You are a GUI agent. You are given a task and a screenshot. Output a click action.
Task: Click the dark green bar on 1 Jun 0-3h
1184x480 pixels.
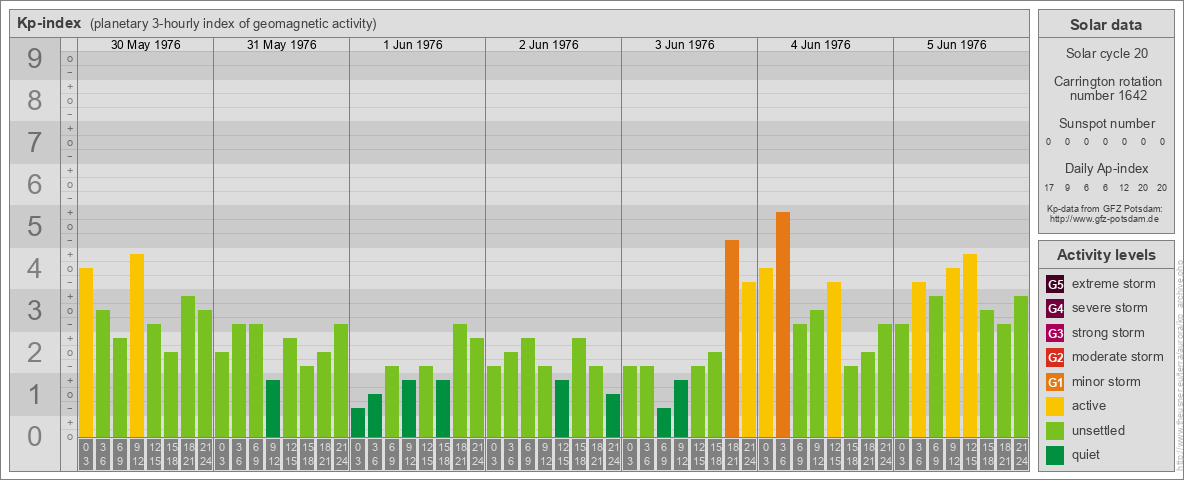tap(358, 423)
